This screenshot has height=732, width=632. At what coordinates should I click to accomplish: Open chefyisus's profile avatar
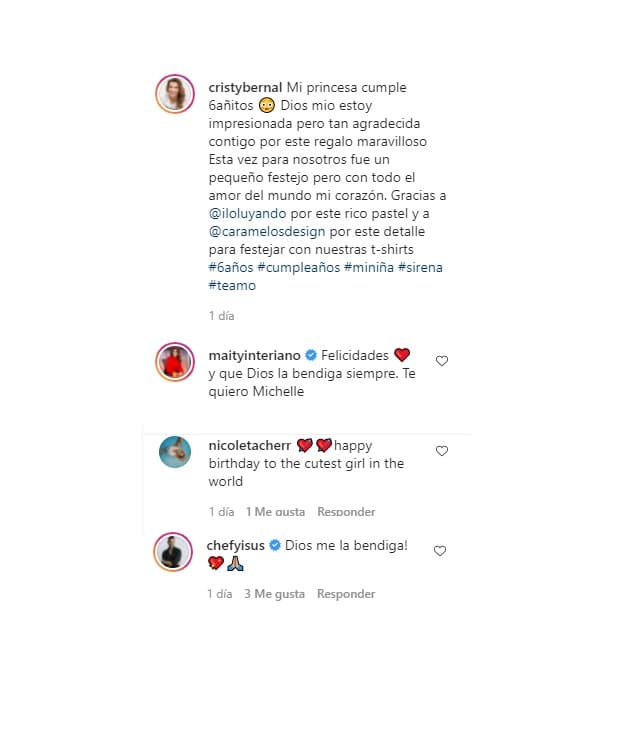pyautogui.click(x=173, y=552)
